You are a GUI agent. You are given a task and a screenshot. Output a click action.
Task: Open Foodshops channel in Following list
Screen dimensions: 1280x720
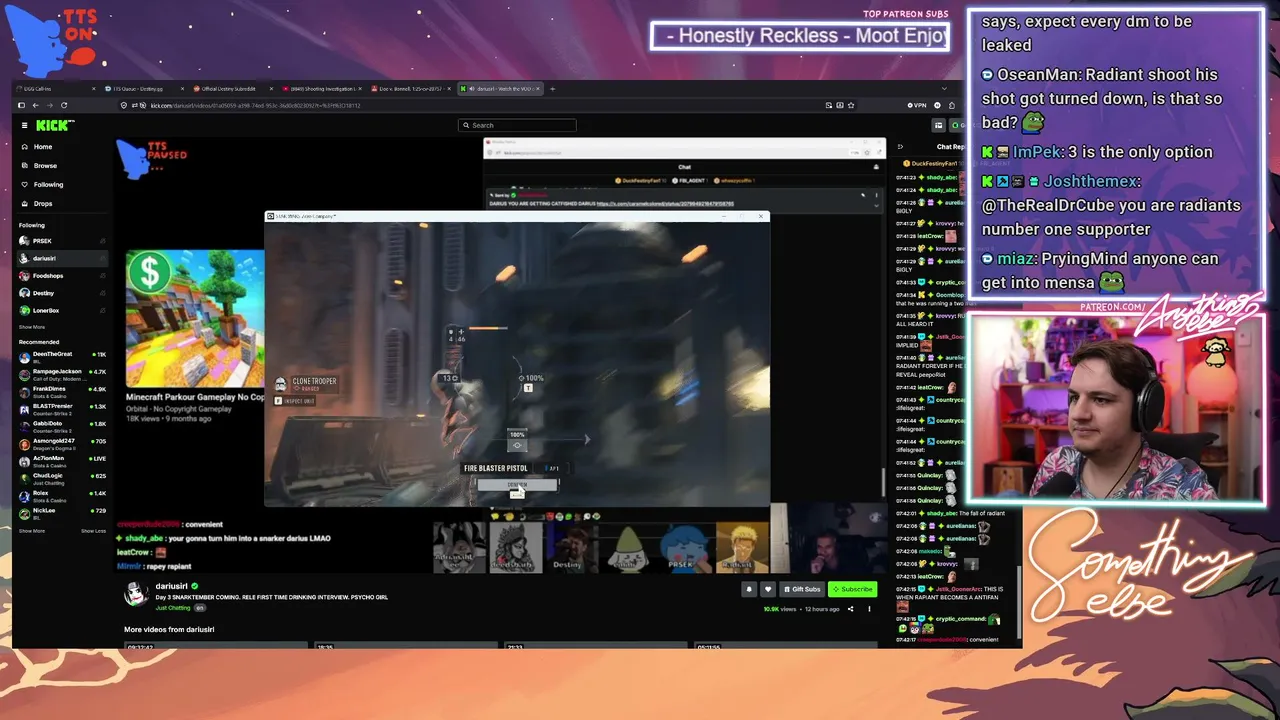click(x=62, y=276)
